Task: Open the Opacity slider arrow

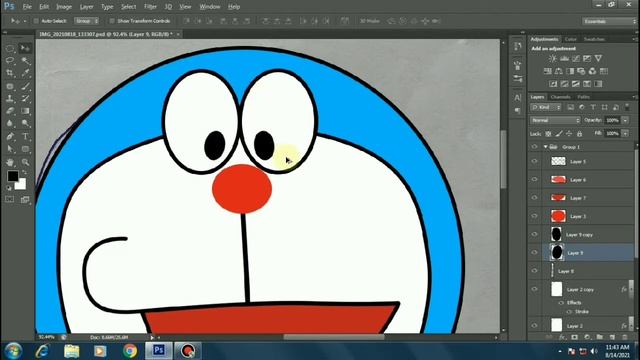Action: [x=625, y=120]
